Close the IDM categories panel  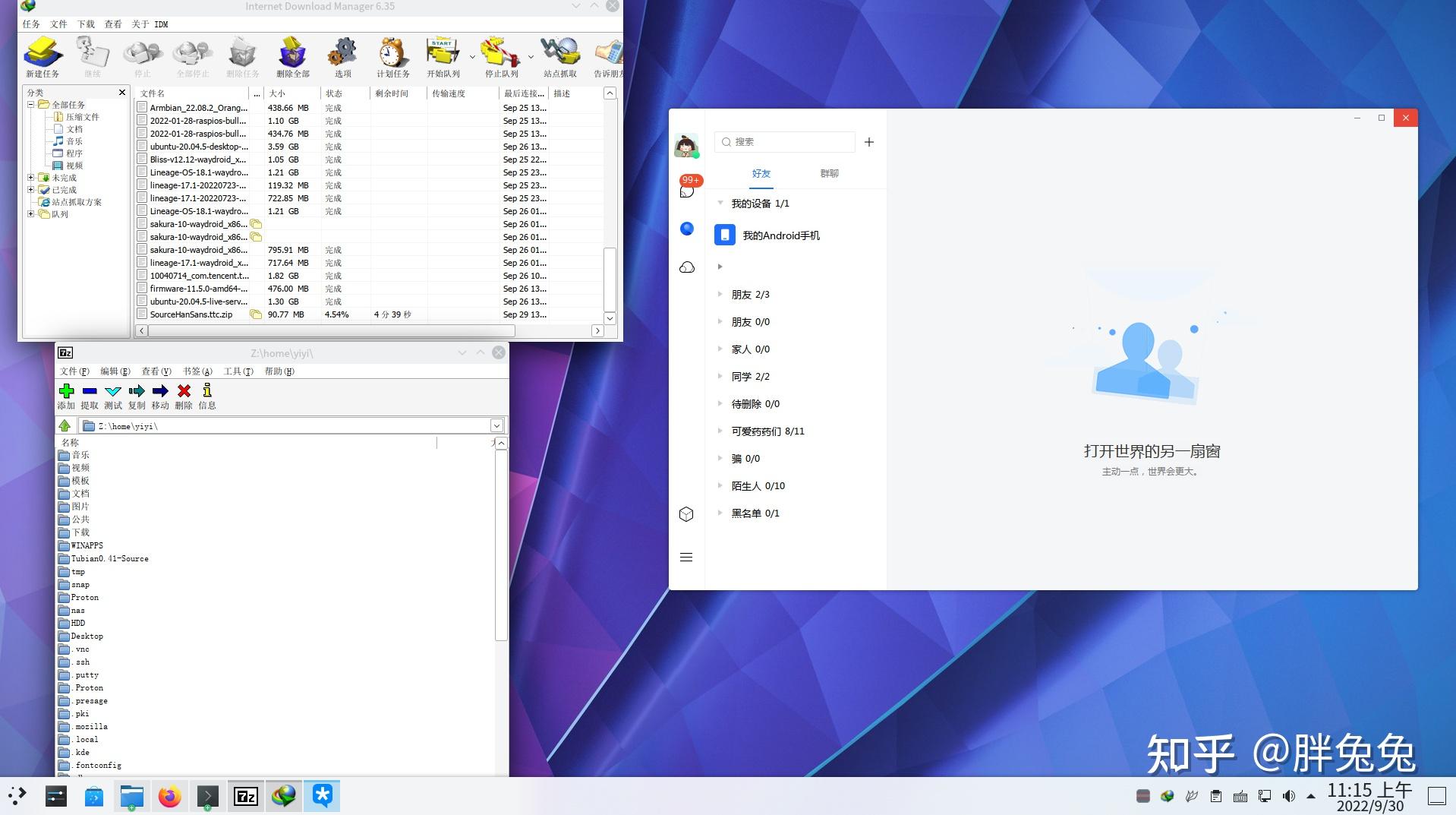point(122,93)
